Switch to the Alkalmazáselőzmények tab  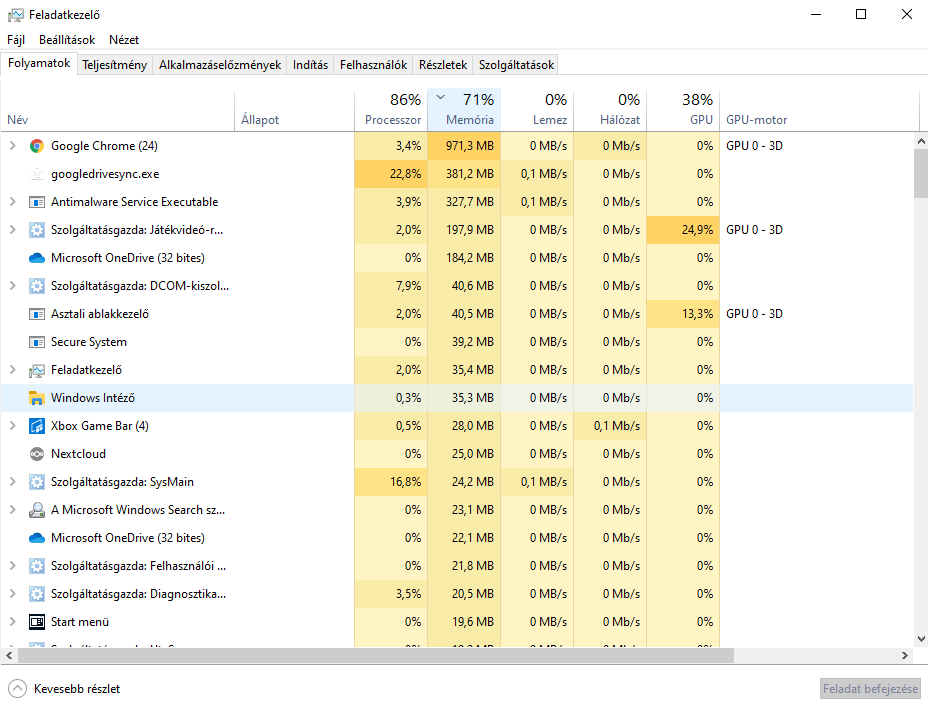220,64
